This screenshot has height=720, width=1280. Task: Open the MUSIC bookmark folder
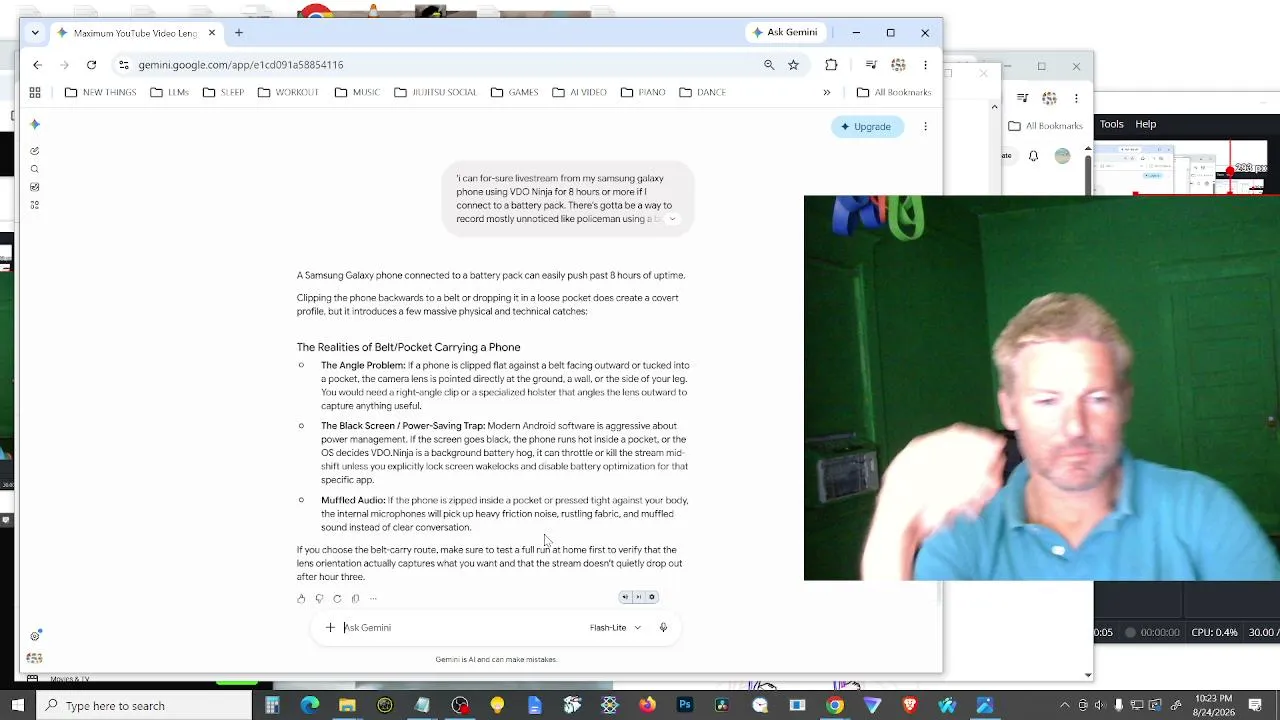pyautogui.click(x=357, y=92)
